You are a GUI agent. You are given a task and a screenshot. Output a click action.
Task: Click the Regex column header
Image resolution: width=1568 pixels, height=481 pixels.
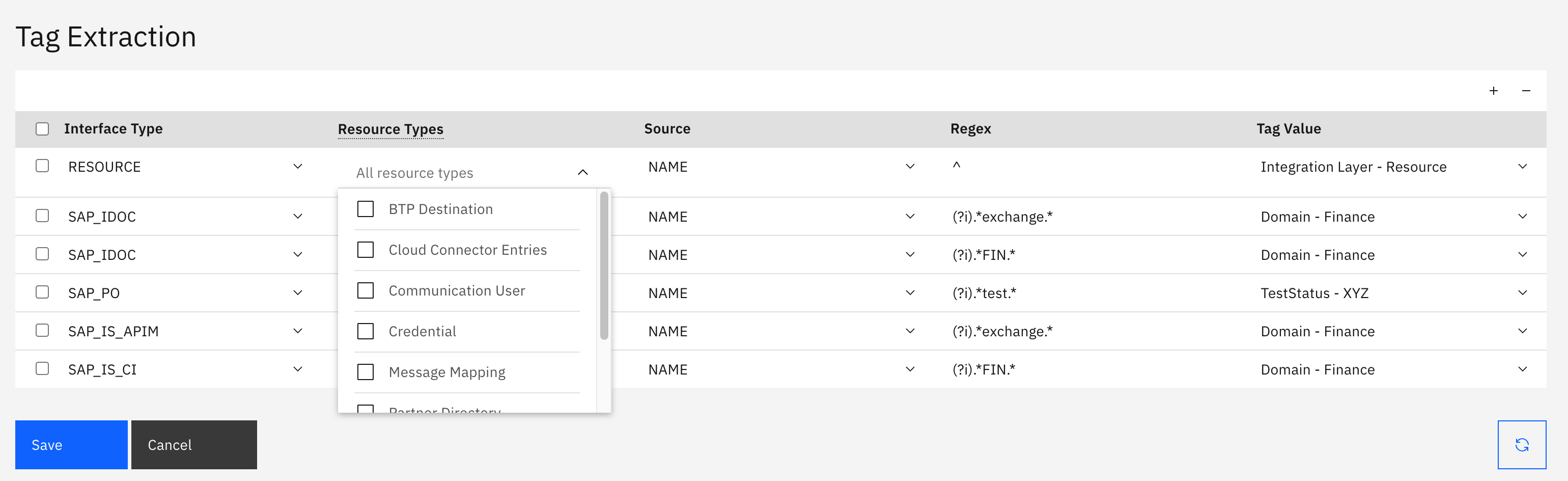(x=971, y=128)
